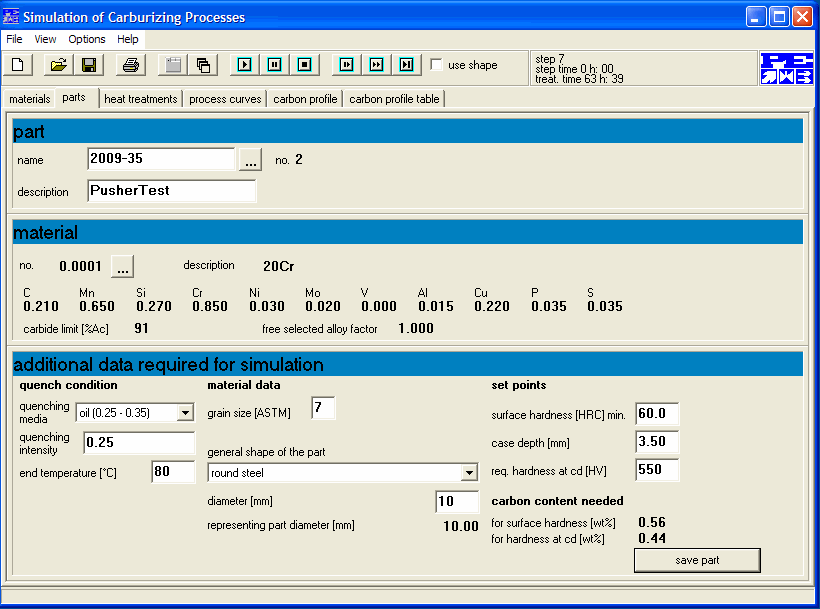The image size is (820, 609).
Task: Click the grain size ASTM field
Action: click(x=323, y=408)
